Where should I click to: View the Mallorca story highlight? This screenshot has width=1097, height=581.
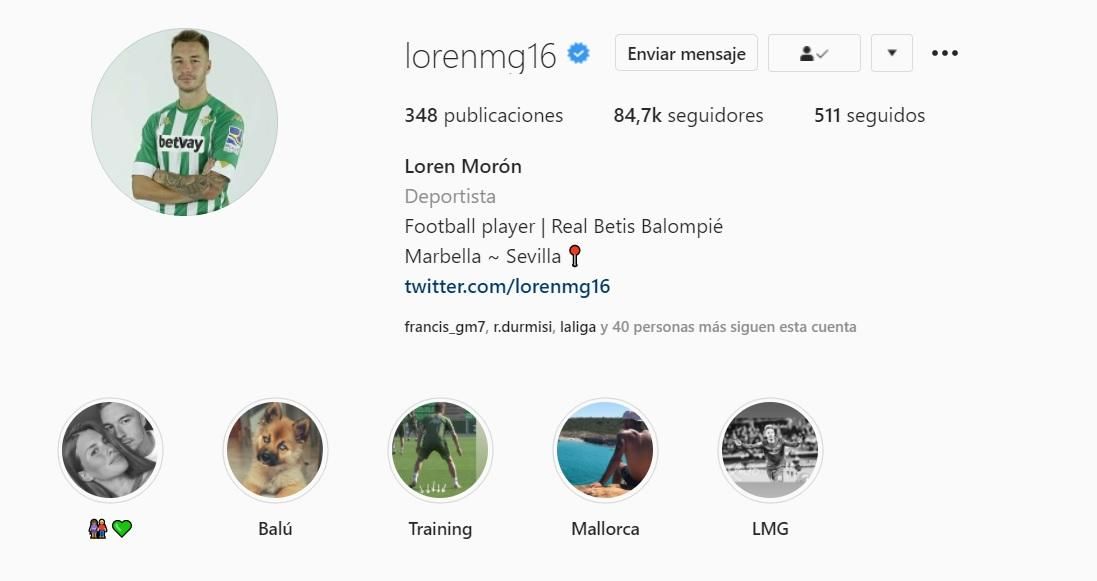click(605, 450)
